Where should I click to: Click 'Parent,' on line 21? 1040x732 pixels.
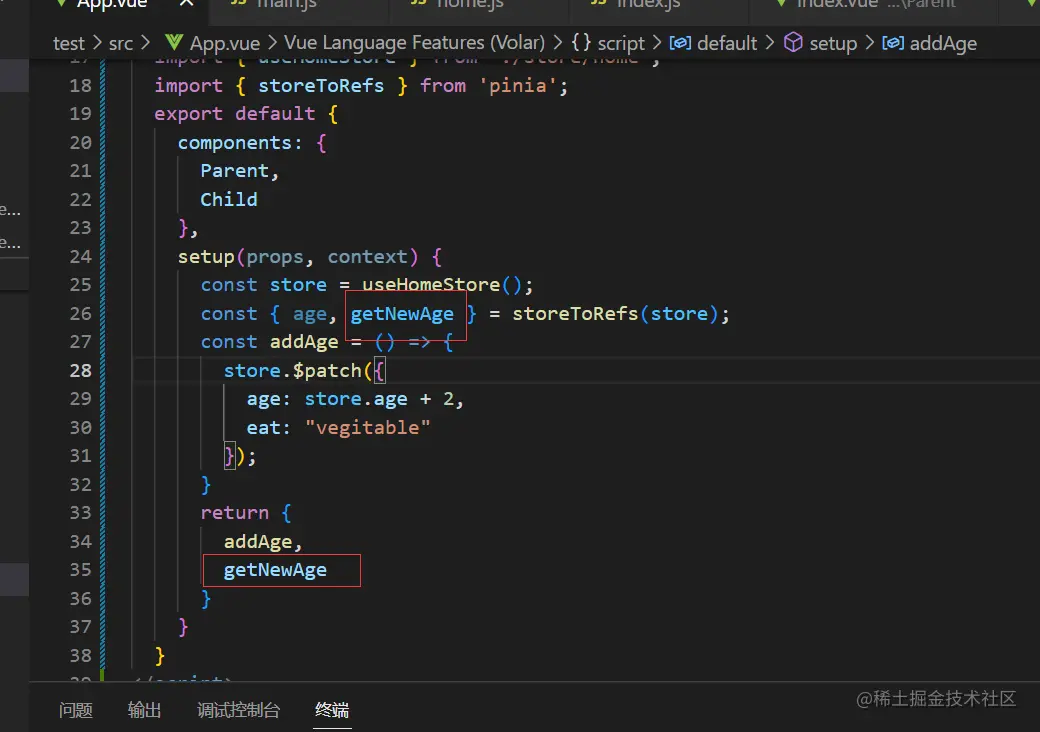[239, 171]
